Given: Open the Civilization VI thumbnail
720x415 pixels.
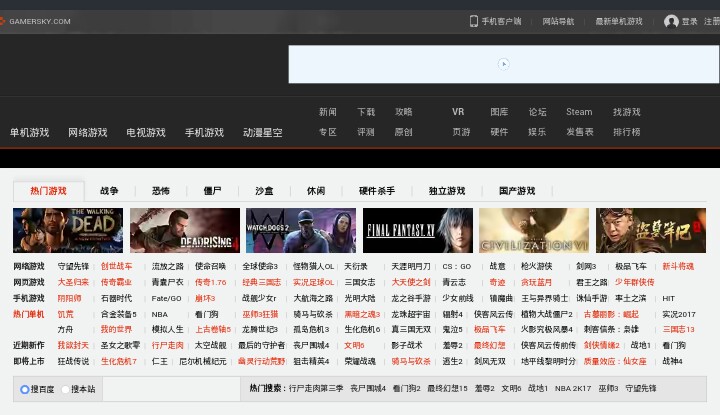Looking at the screenshot, I should coord(534,230).
